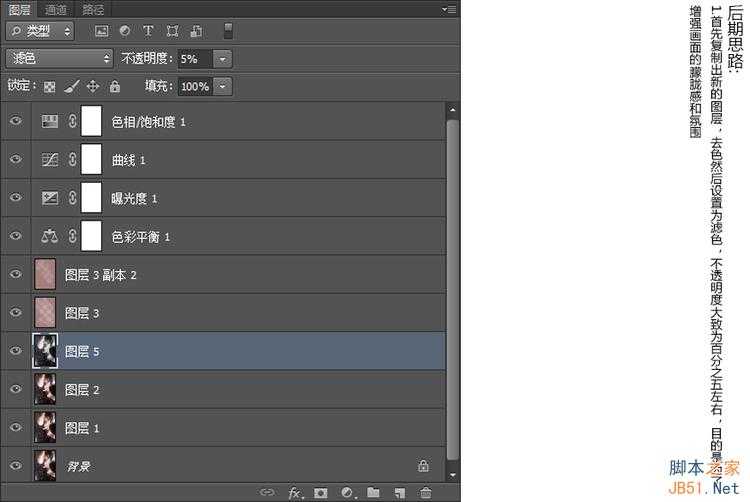Viewport: 750px width, 502px height.
Task: Click the fill 填充 value field
Action: pyautogui.click(x=195, y=87)
